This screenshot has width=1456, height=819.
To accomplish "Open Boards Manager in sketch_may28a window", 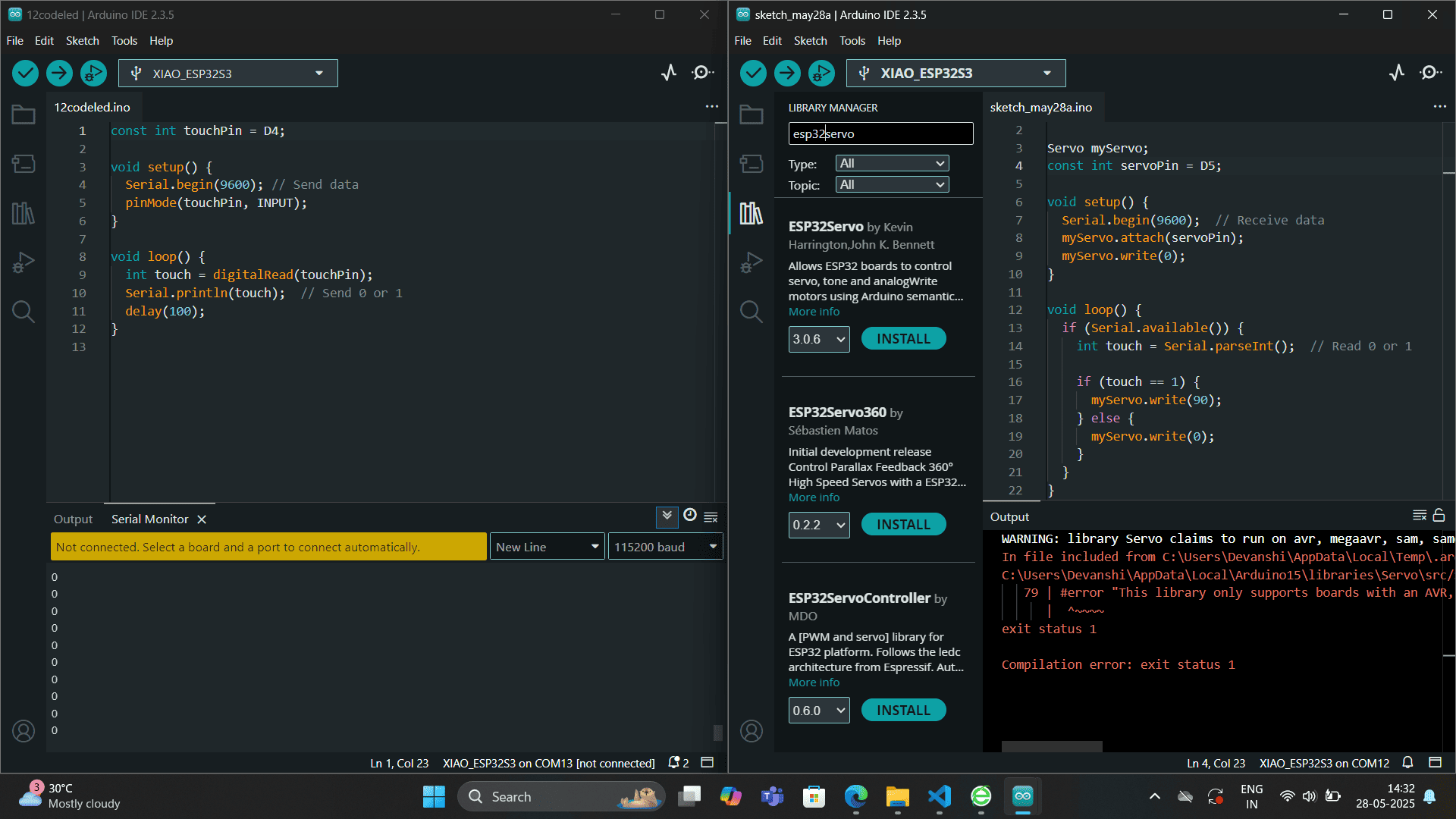I will [752, 164].
